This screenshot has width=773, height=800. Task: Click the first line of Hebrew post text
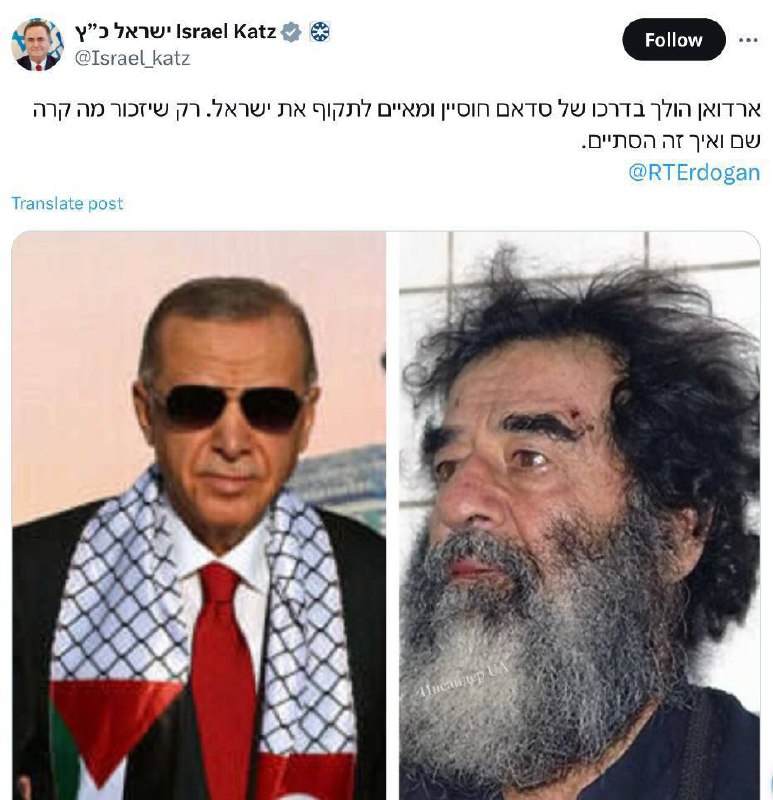pos(396,110)
